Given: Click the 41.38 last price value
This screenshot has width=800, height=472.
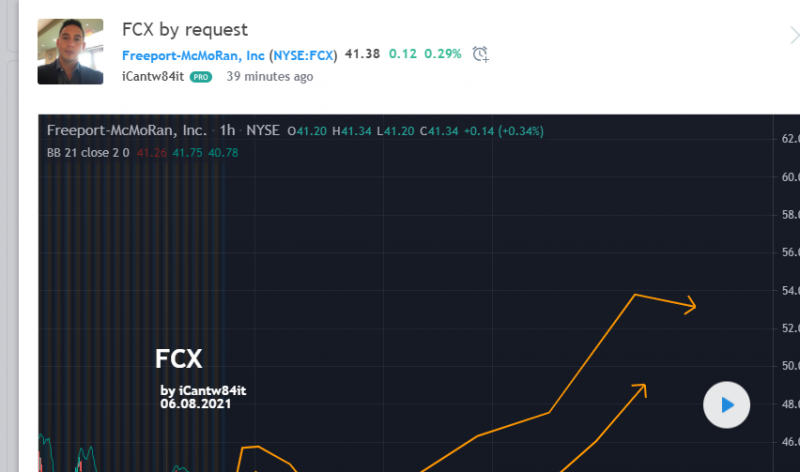Looking at the screenshot, I should tap(362, 54).
